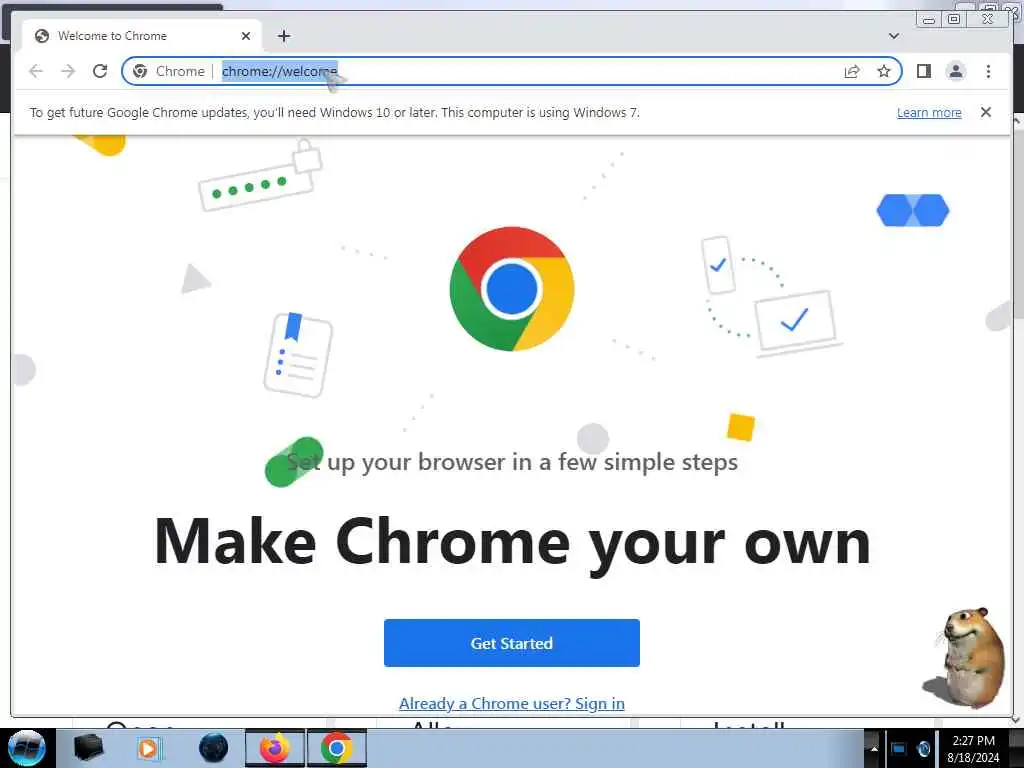The height and width of the screenshot is (768, 1024).
Task: Click the Chrome logo on the welcome page
Action: point(511,289)
